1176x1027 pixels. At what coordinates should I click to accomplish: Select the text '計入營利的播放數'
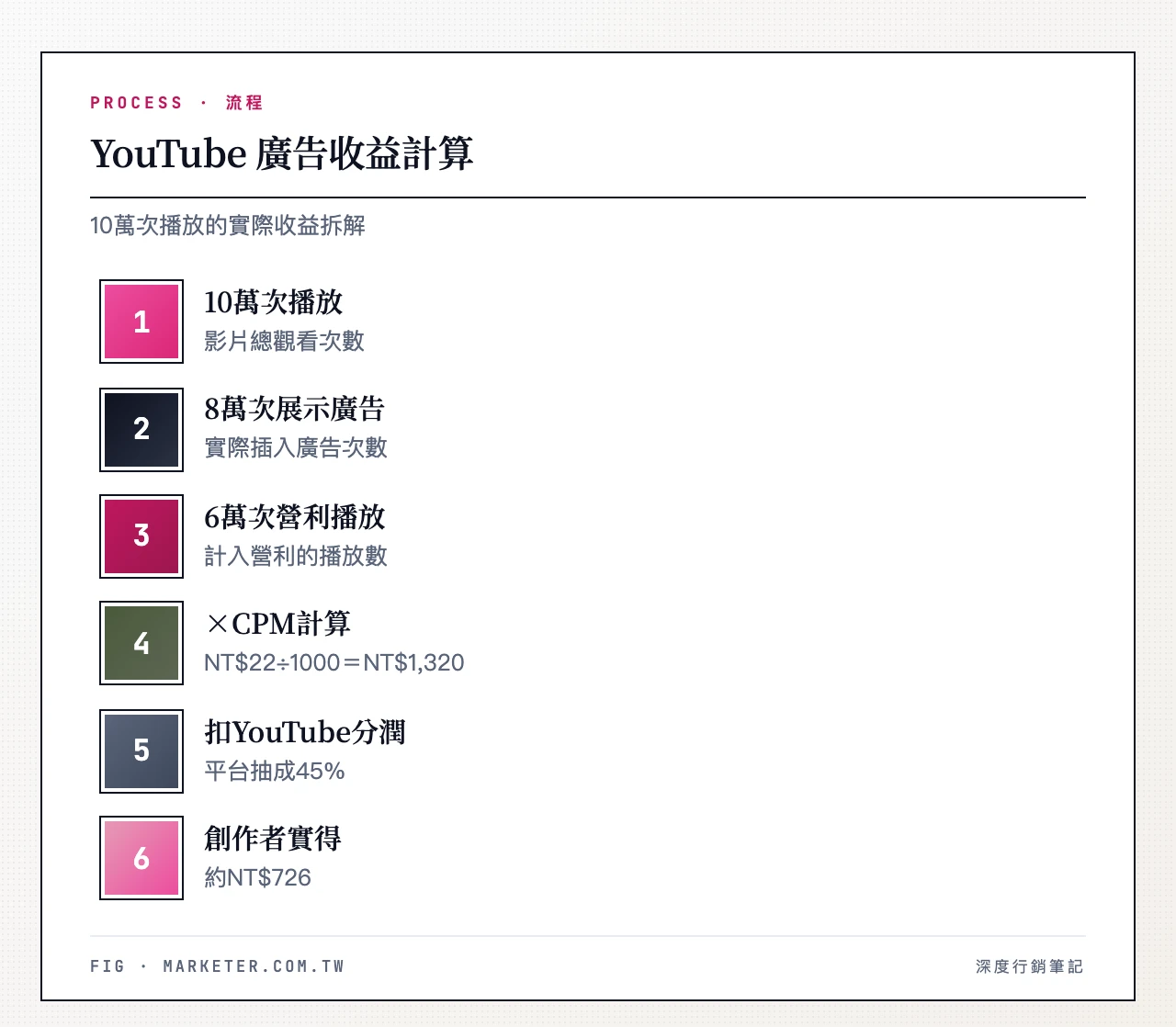tap(296, 556)
